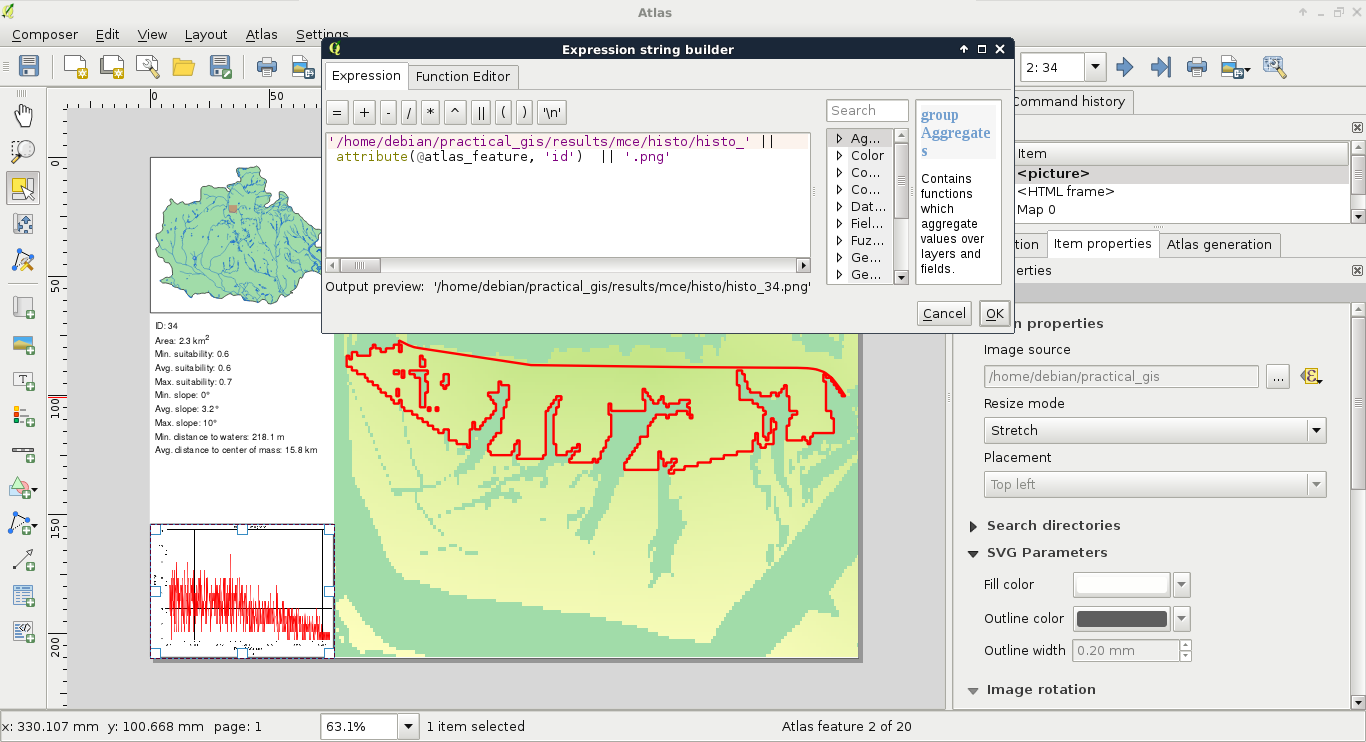Activate the Zoom tool in left toolbar
Image resolution: width=1366 pixels, height=742 pixels.
point(23,151)
